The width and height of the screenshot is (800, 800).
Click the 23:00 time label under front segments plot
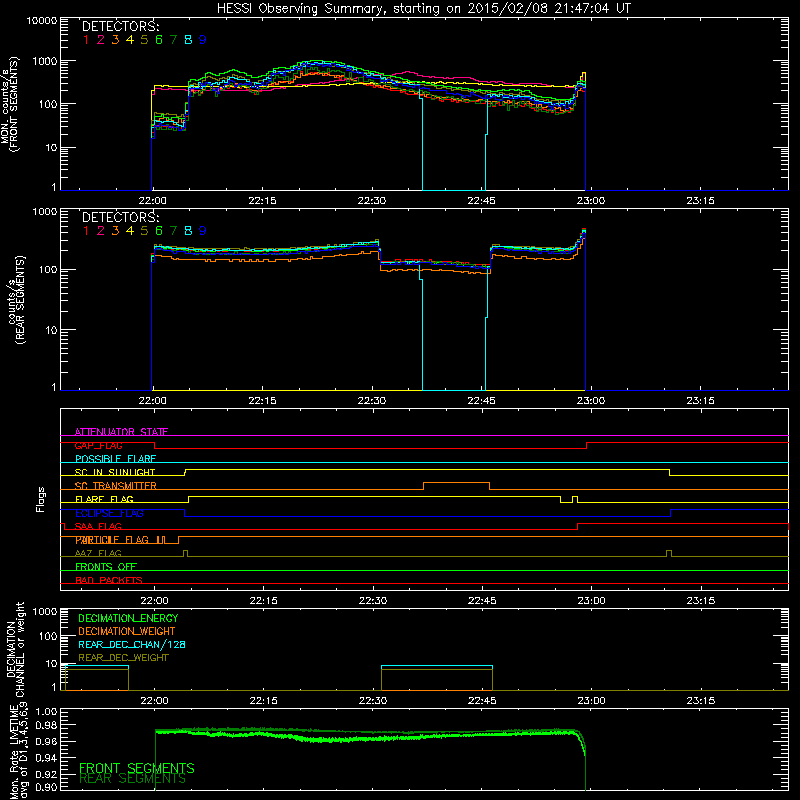(591, 201)
